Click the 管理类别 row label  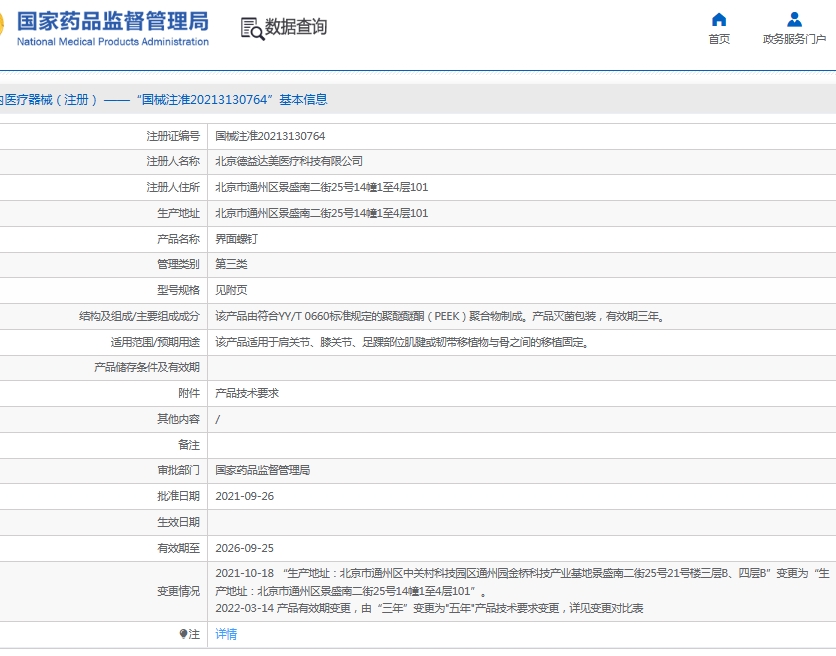(x=179, y=264)
